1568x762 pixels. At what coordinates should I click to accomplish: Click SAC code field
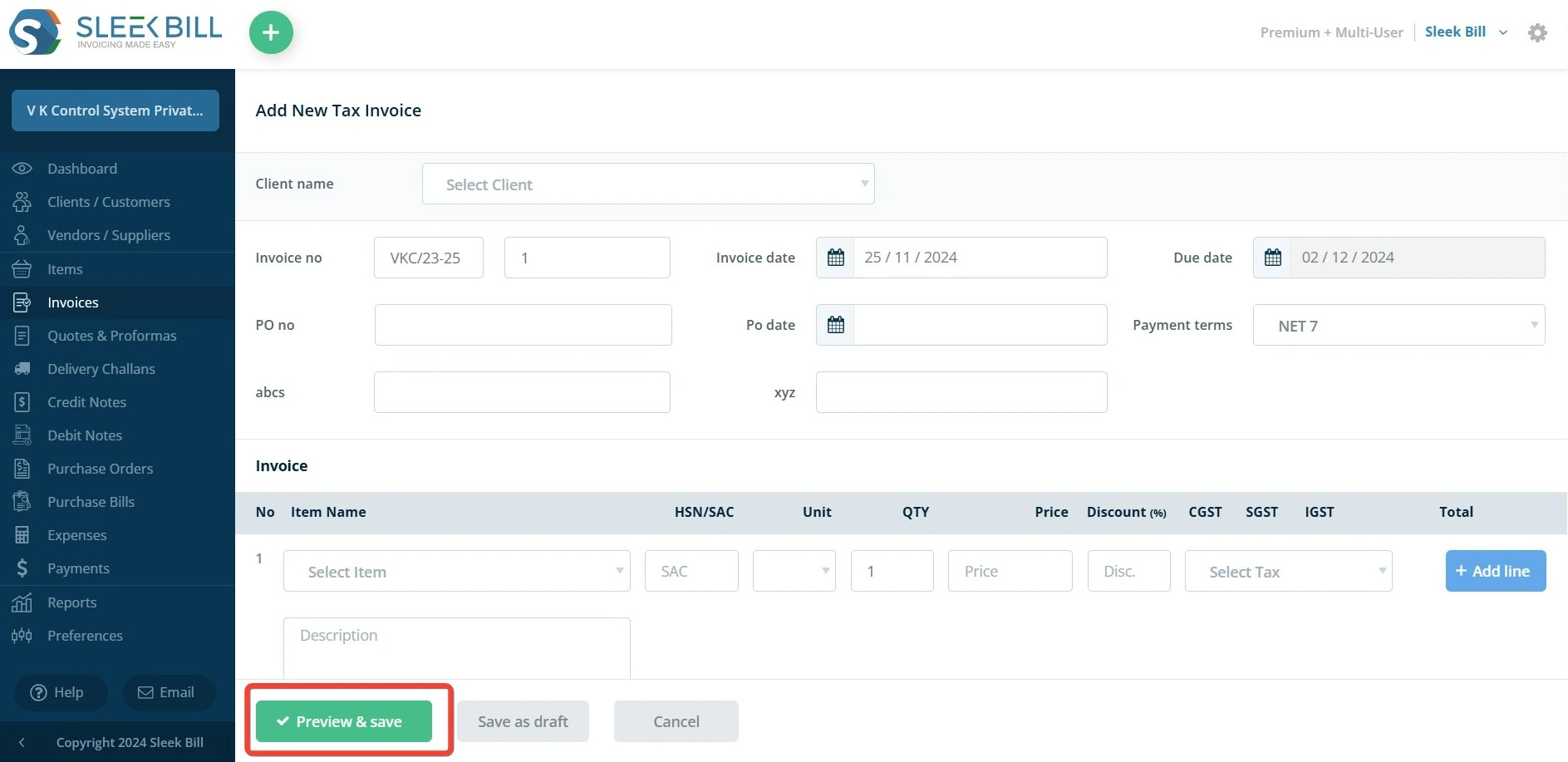[x=691, y=571]
